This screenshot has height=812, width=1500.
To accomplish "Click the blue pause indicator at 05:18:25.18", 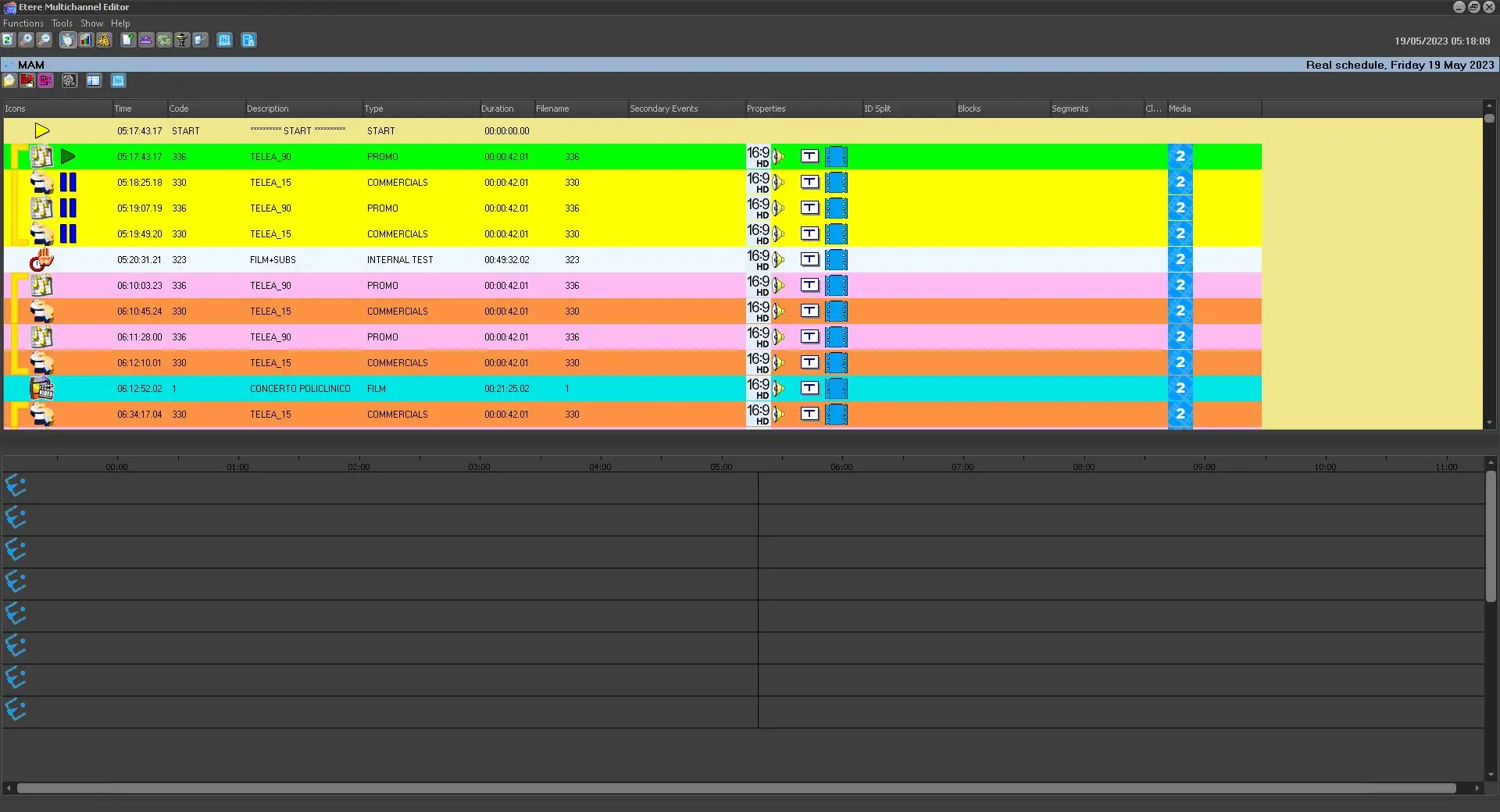I will pos(69,183).
